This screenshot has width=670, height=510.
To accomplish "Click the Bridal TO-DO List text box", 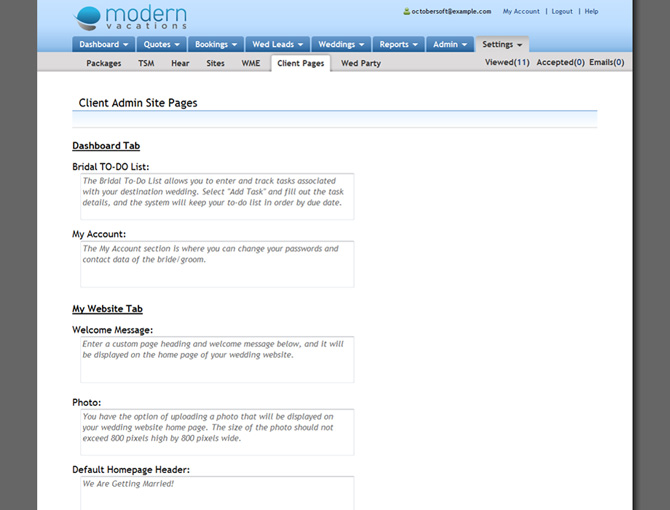I will (x=216, y=196).
